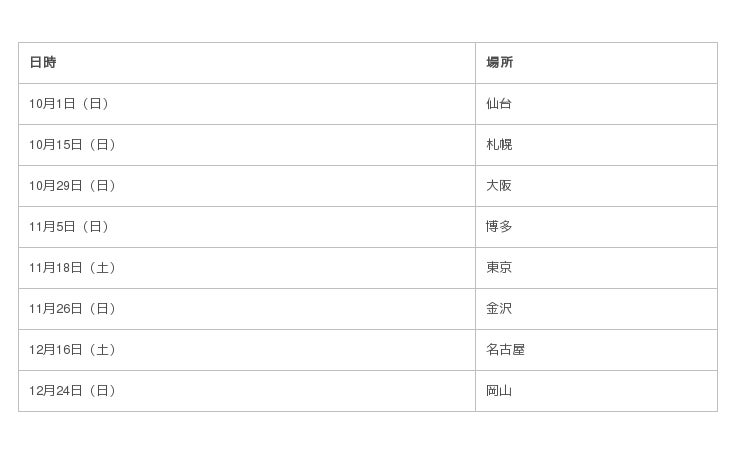740x452 pixels.
Task: Select the 11月18日(土) date cell
Action: 73,268
